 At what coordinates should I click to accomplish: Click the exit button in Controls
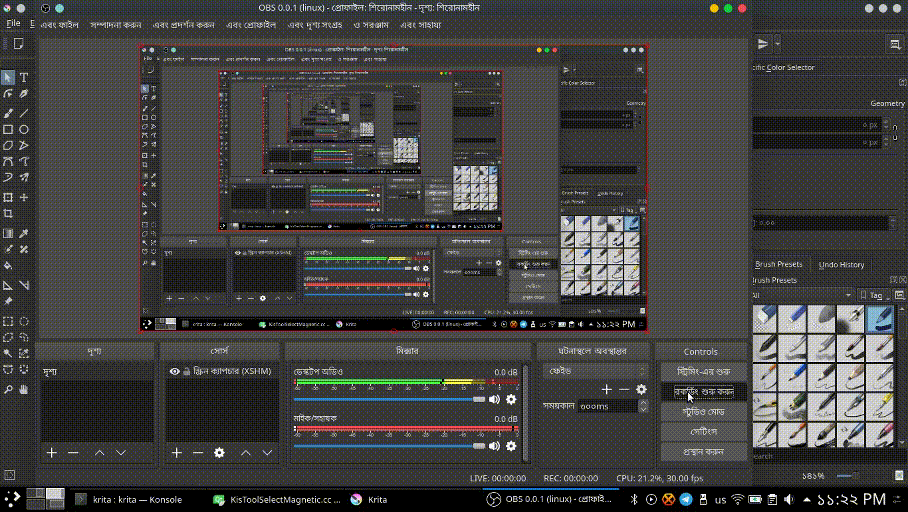(x=704, y=452)
